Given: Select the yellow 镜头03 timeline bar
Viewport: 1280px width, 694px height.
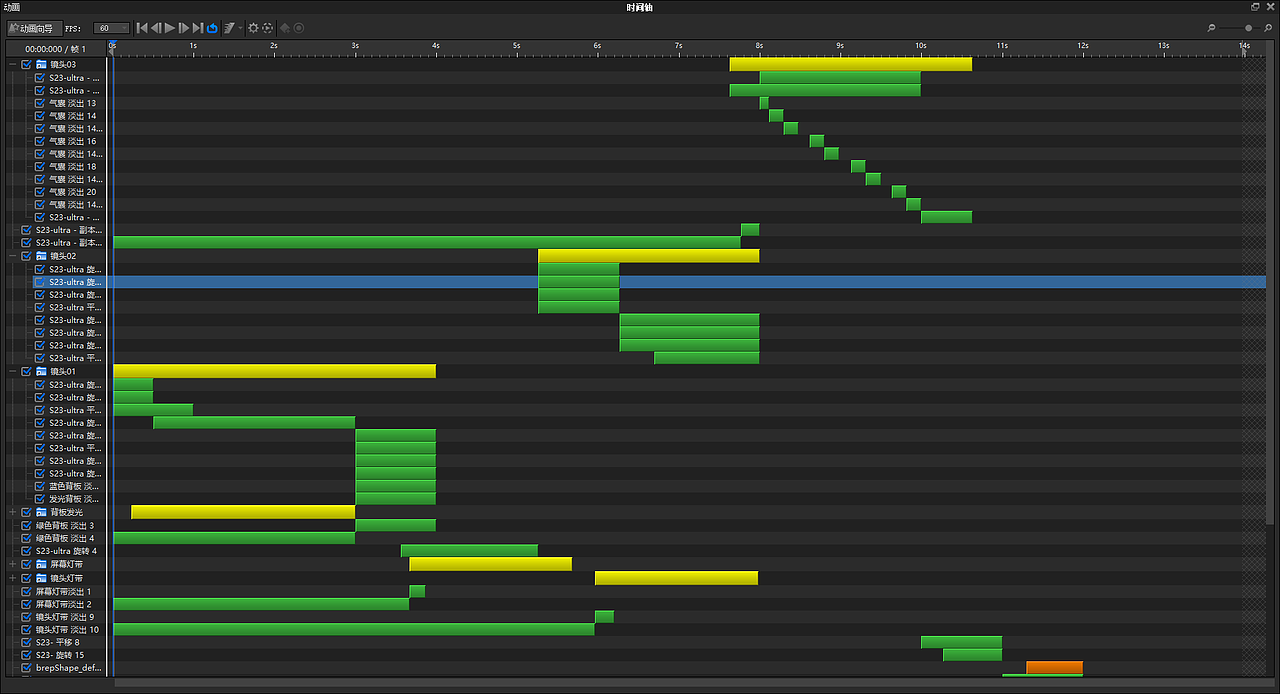Looking at the screenshot, I should (x=850, y=64).
